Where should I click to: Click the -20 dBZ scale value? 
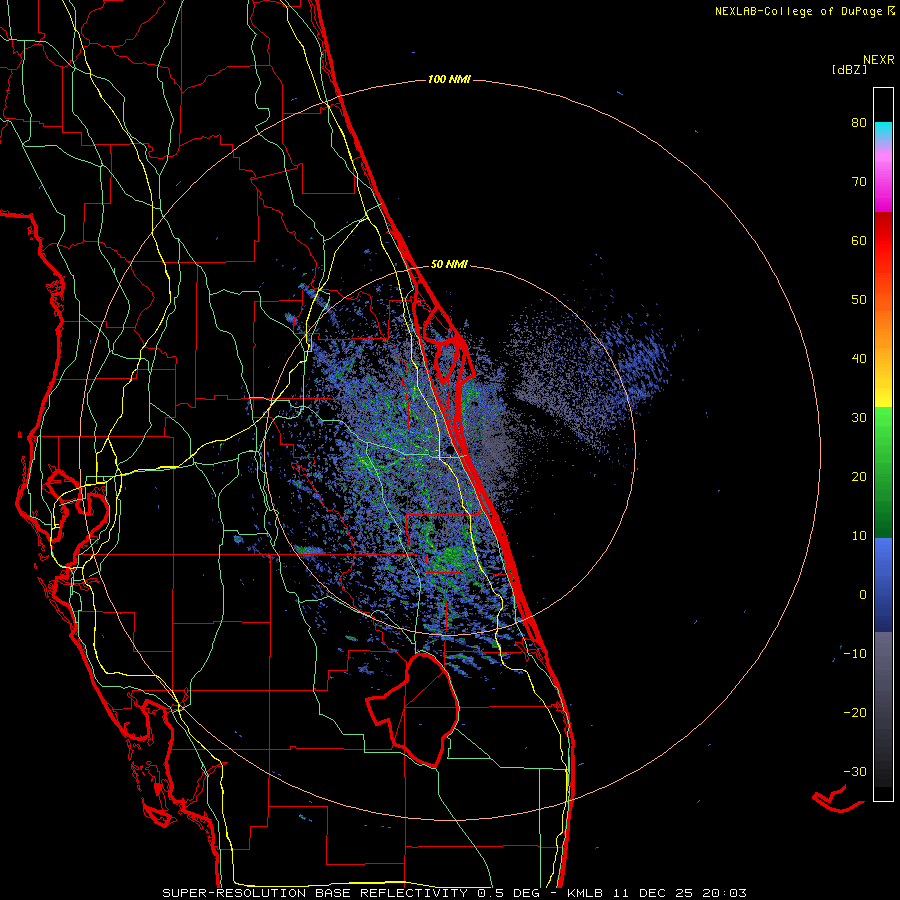855,713
